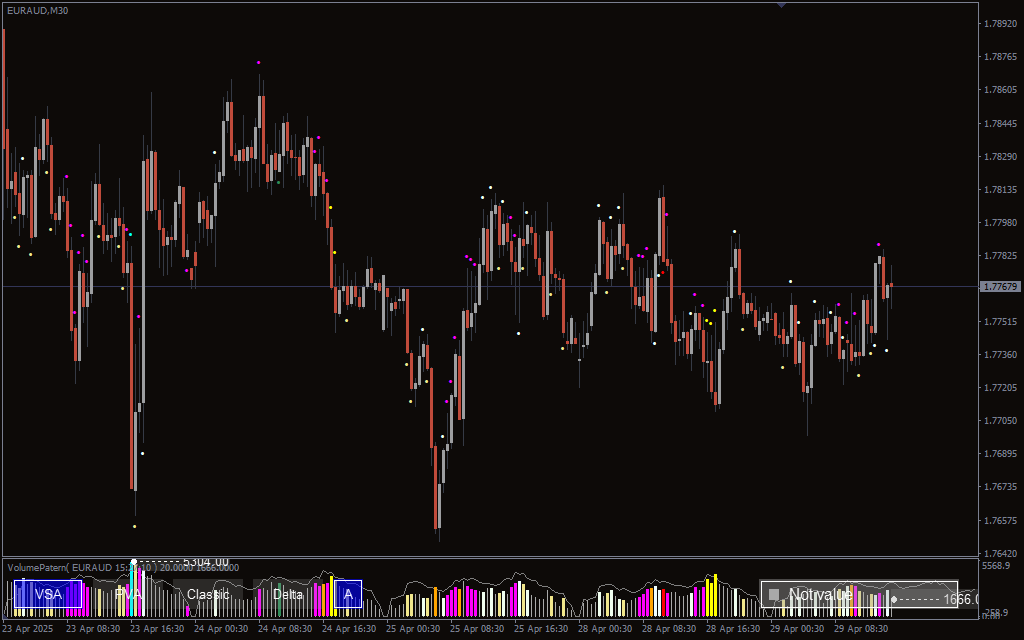Select the PVA volume mode
The image size is (1024, 640).
pos(128,594)
